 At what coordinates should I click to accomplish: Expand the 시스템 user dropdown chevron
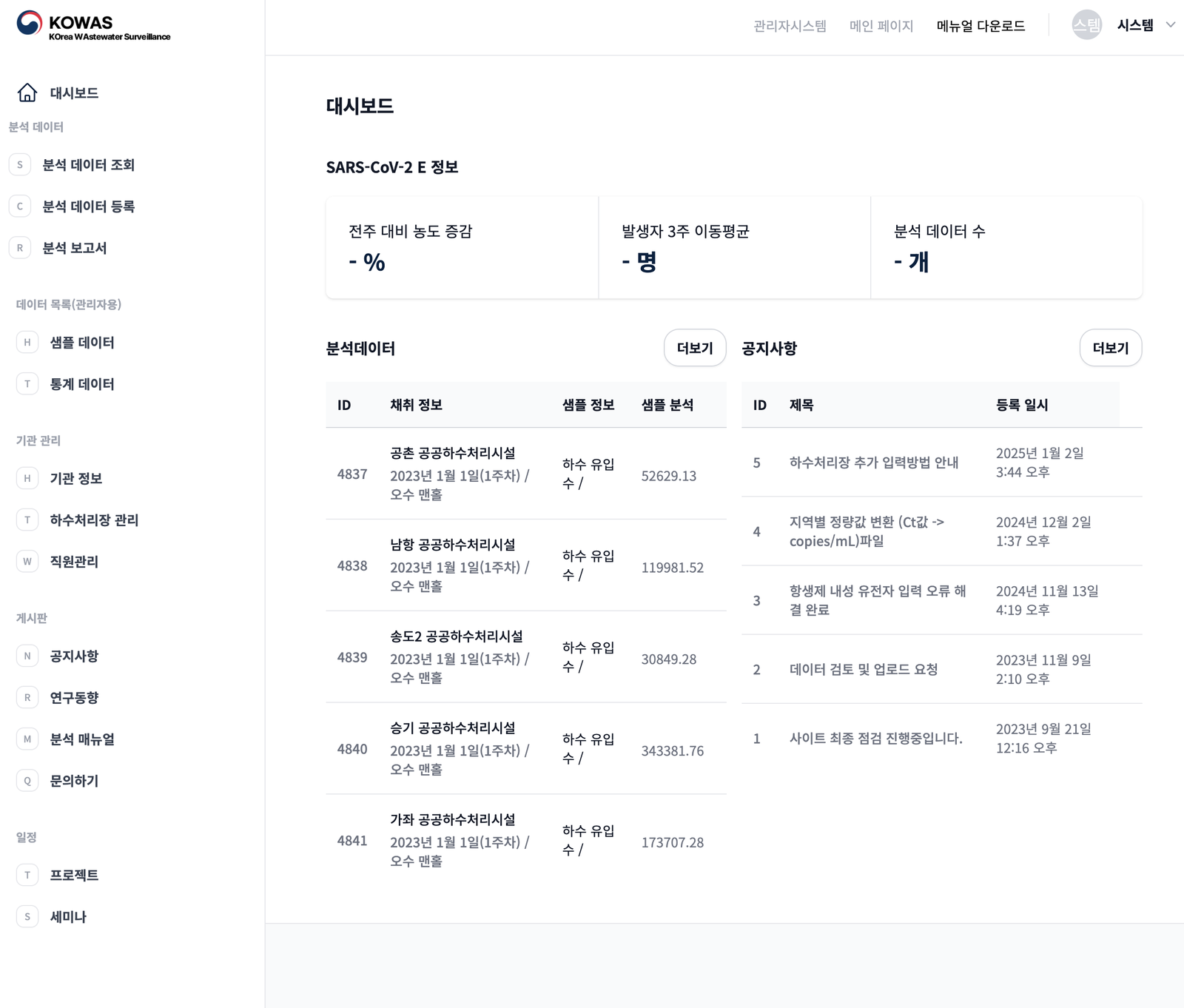coord(1171,25)
